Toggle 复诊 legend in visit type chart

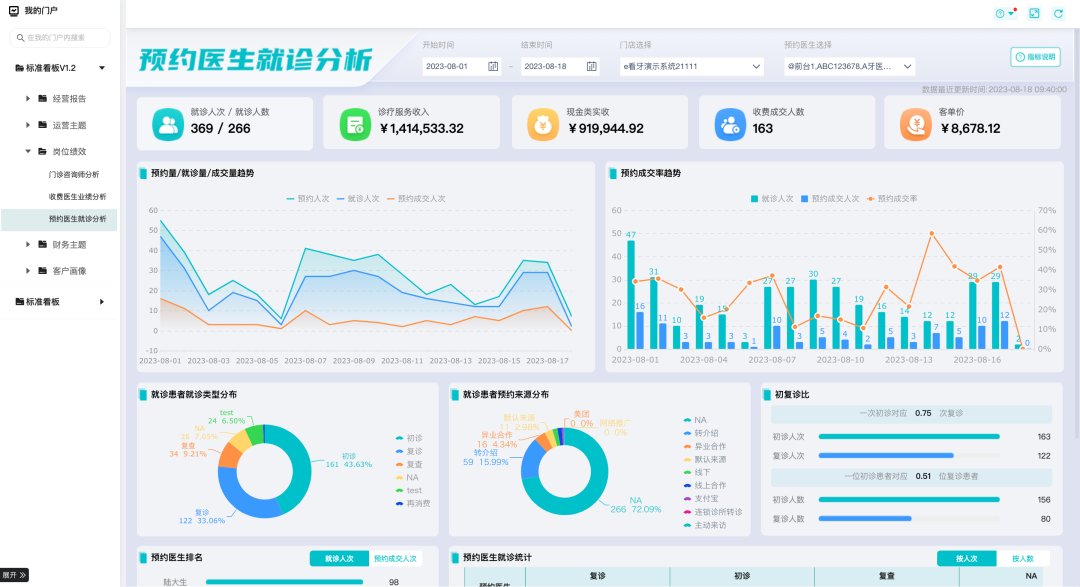tap(408, 451)
